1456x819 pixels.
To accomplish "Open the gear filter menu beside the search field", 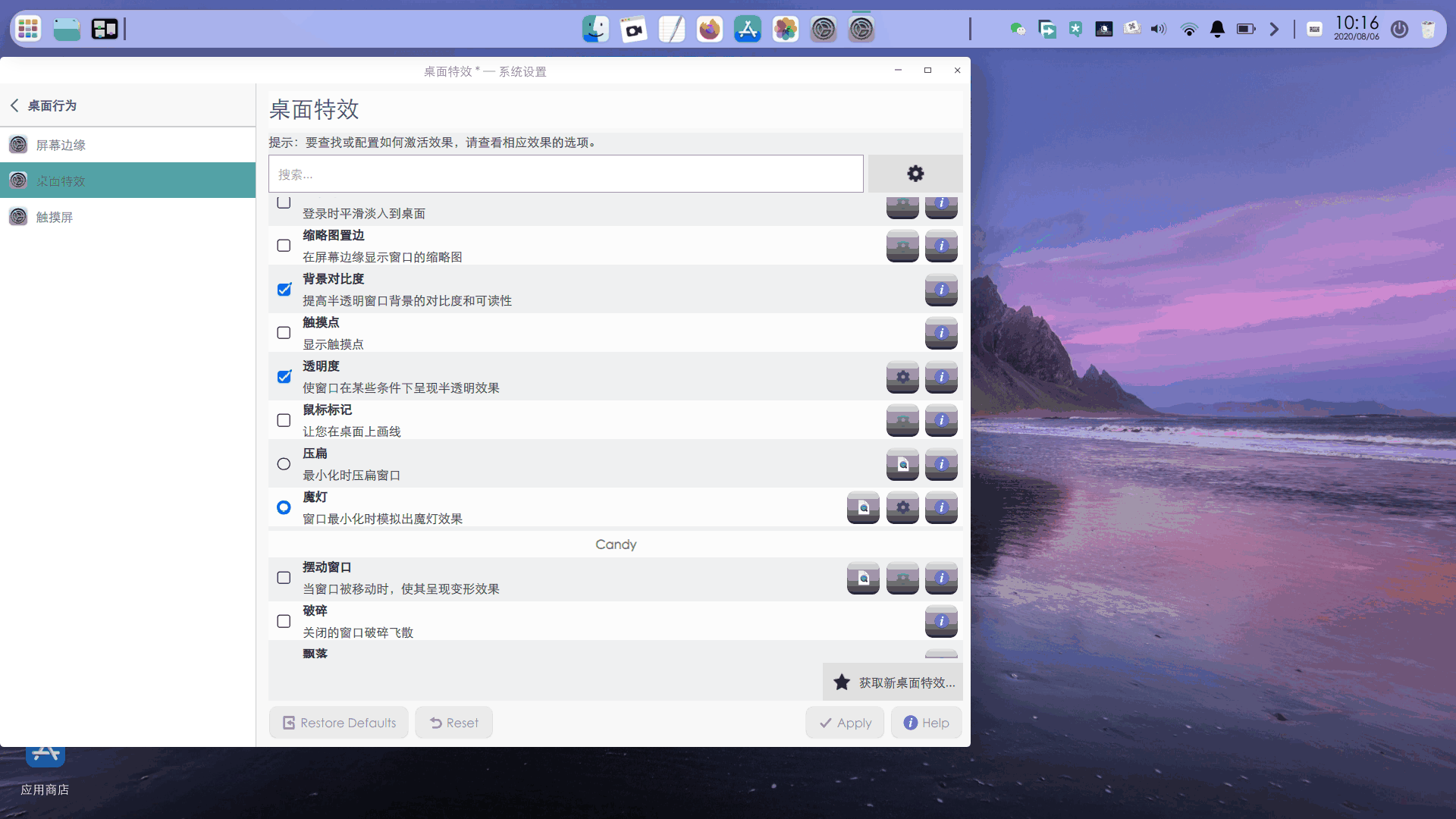I will click(915, 173).
